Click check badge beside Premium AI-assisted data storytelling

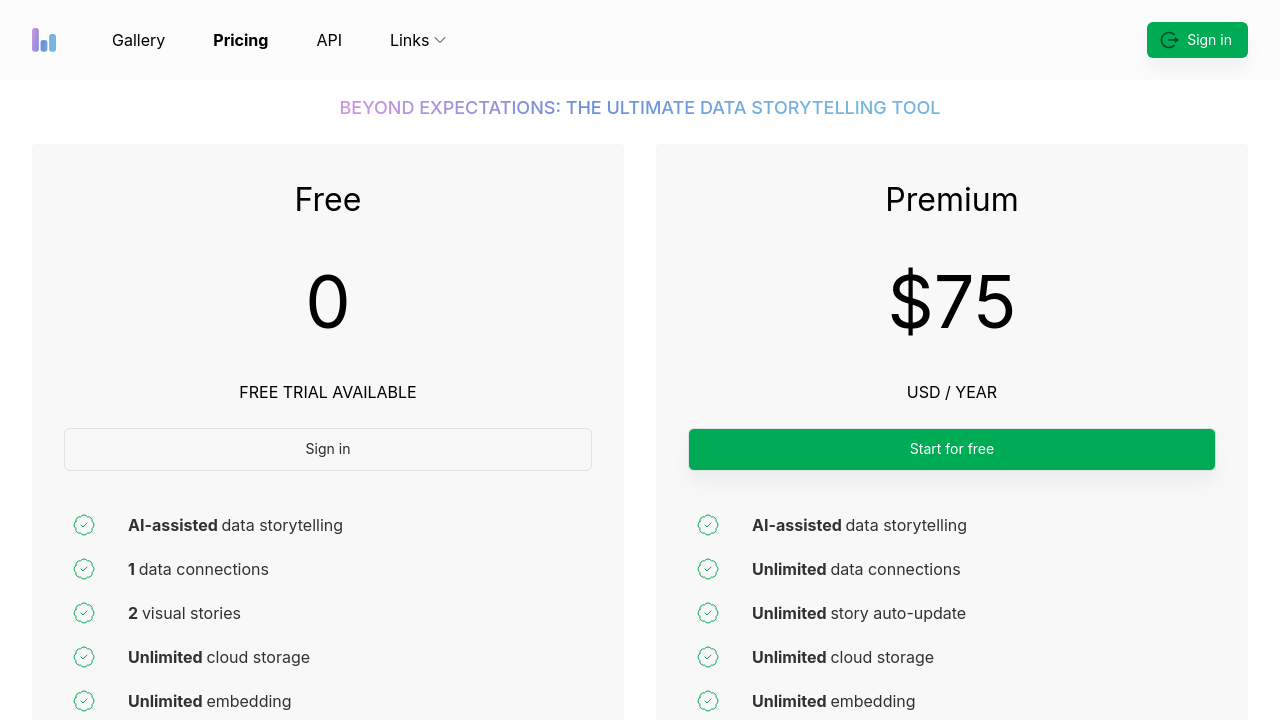tap(708, 525)
